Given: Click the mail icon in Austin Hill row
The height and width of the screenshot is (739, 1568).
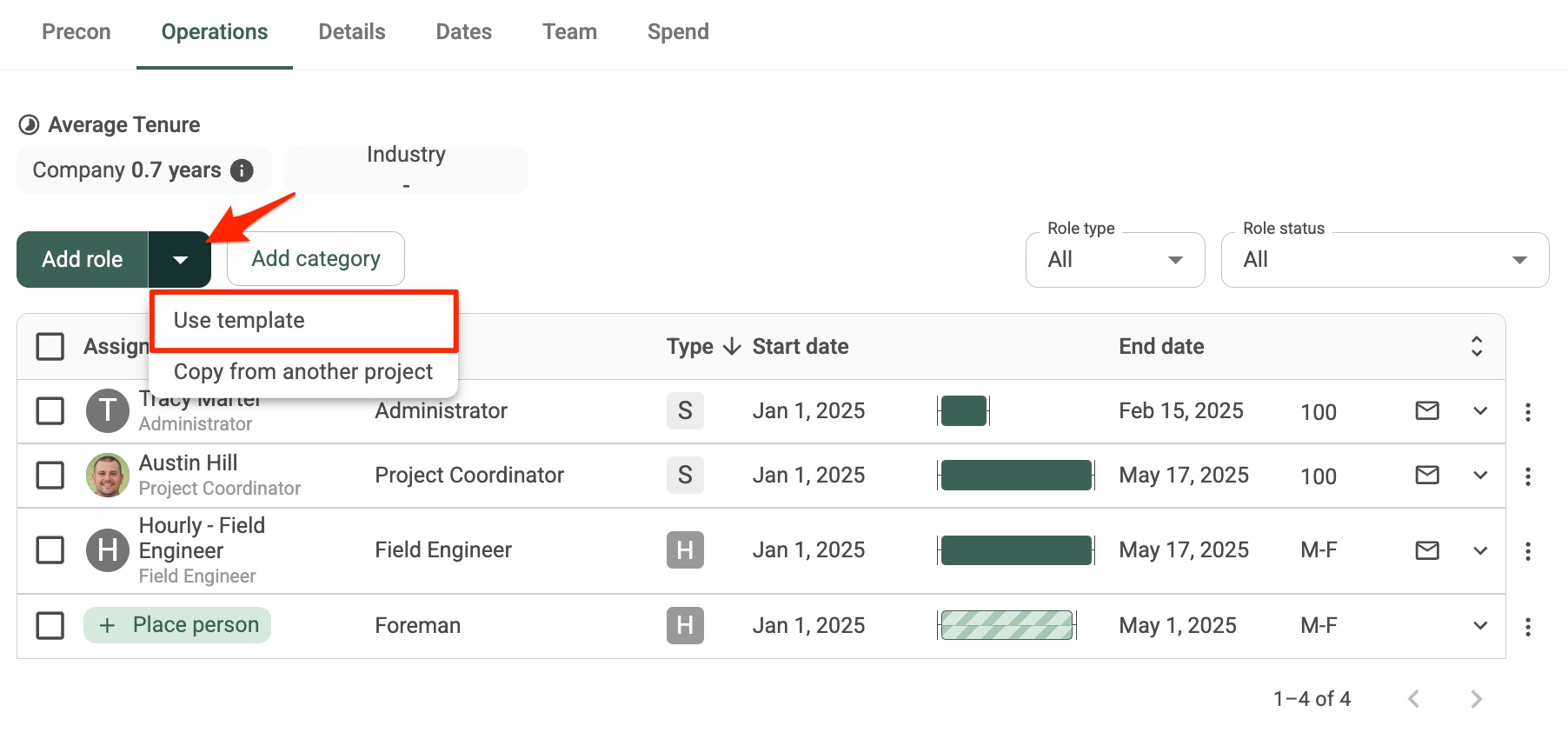Looking at the screenshot, I should point(1427,475).
